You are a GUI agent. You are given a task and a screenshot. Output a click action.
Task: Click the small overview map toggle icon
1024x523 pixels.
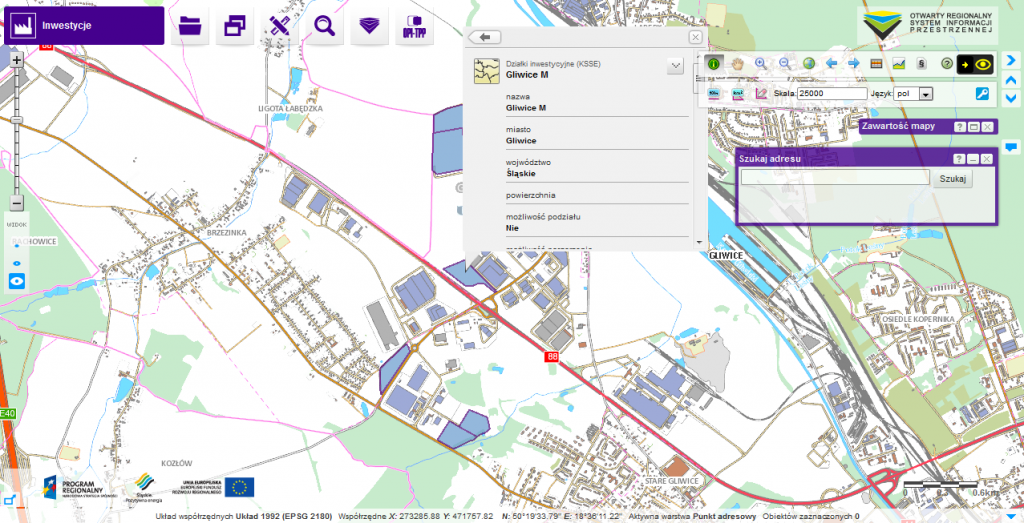pyautogui.click(x=8, y=501)
